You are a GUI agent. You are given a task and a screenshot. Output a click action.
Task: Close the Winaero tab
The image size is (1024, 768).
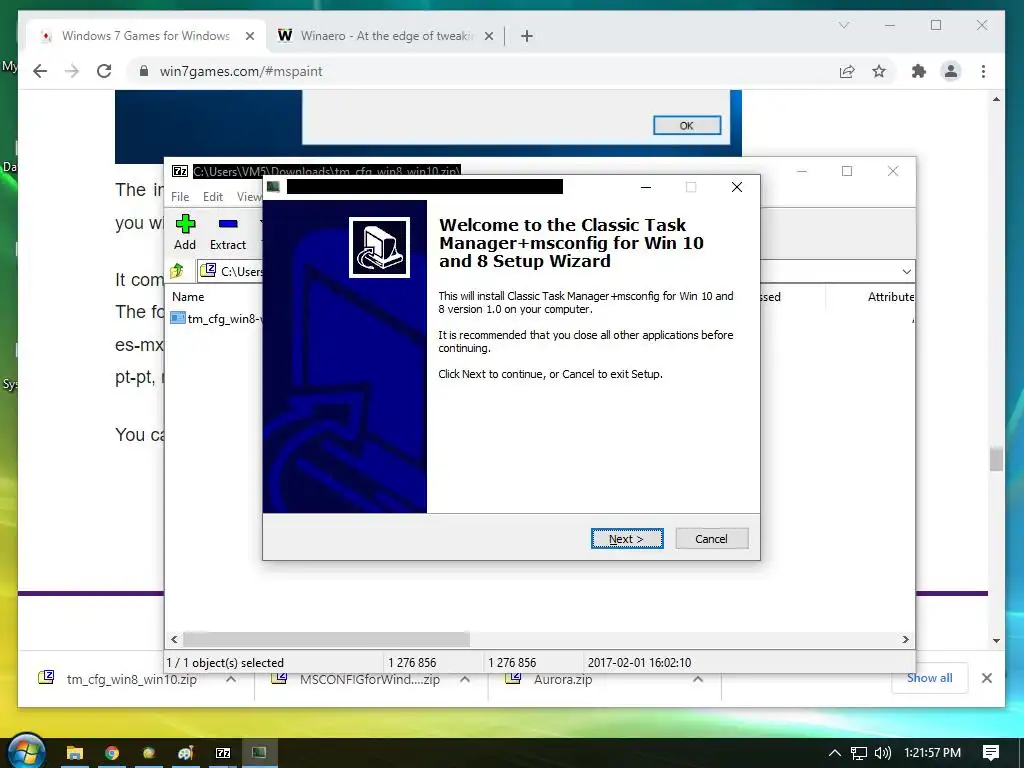[488, 37]
